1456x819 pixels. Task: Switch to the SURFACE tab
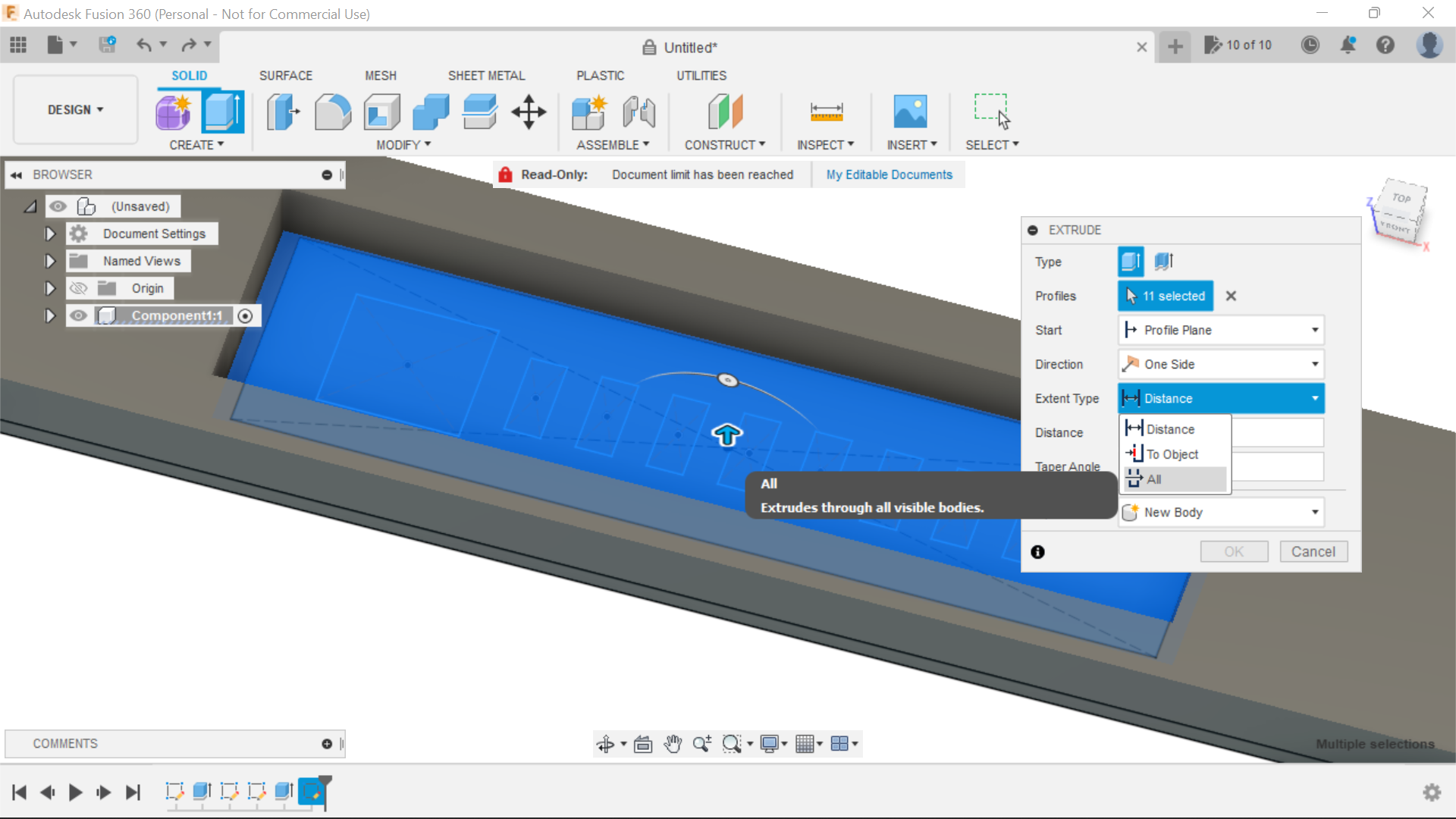click(285, 75)
